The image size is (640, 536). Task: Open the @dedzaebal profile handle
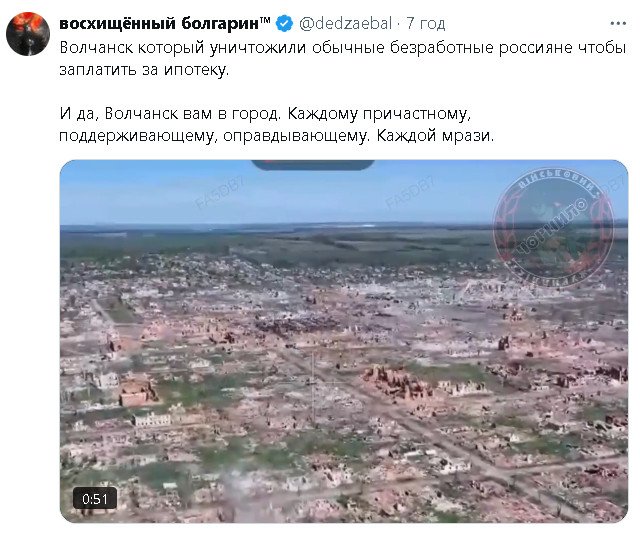click(x=345, y=24)
